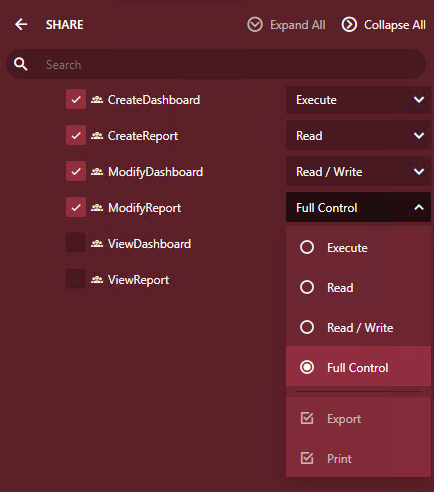Check the ViewDashboard checkbox
Viewport: 434px width, 492px height.
[76, 243]
